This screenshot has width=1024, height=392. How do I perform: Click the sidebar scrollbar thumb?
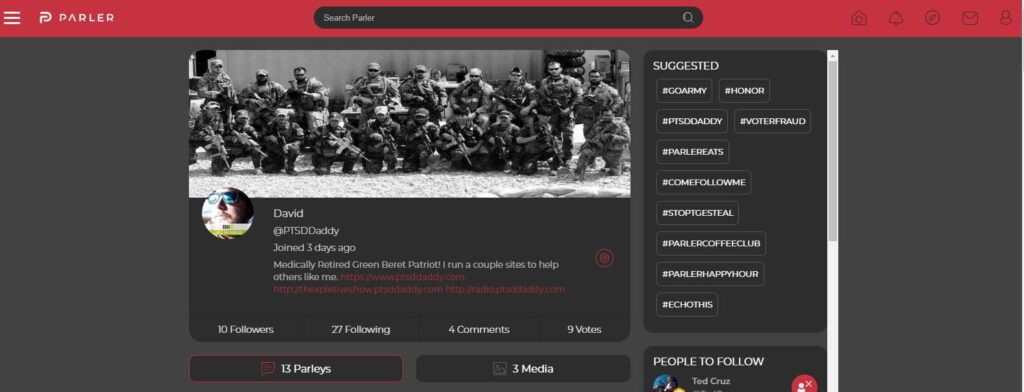(833, 152)
